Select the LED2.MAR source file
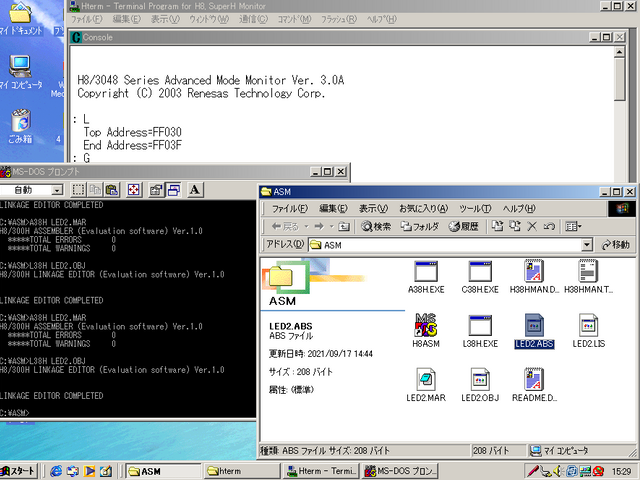Viewport: 640px width, 480px height. click(427, 384)
